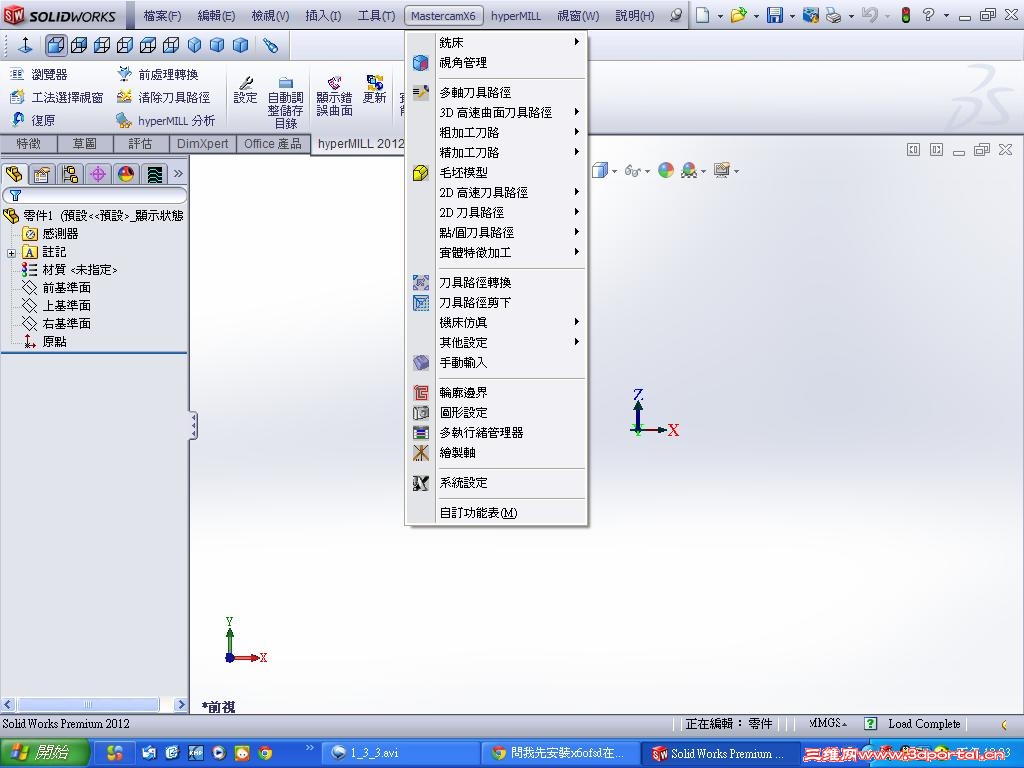1024x768 pixels.
Task: Collapse the left panel via side handle
Action: (193, 426)
